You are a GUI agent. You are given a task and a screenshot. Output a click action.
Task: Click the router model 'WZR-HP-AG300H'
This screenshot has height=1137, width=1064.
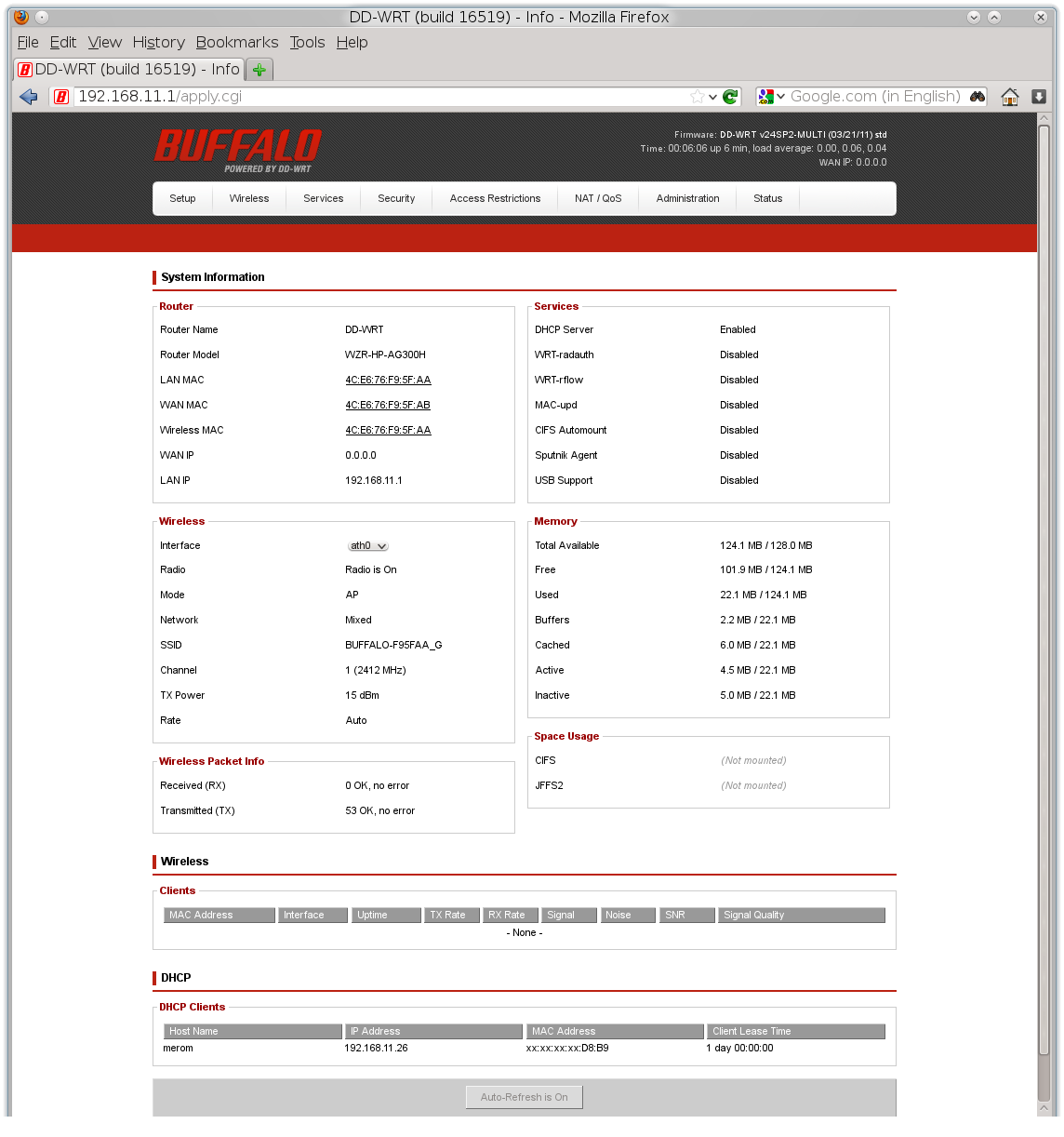coord(385,355)
